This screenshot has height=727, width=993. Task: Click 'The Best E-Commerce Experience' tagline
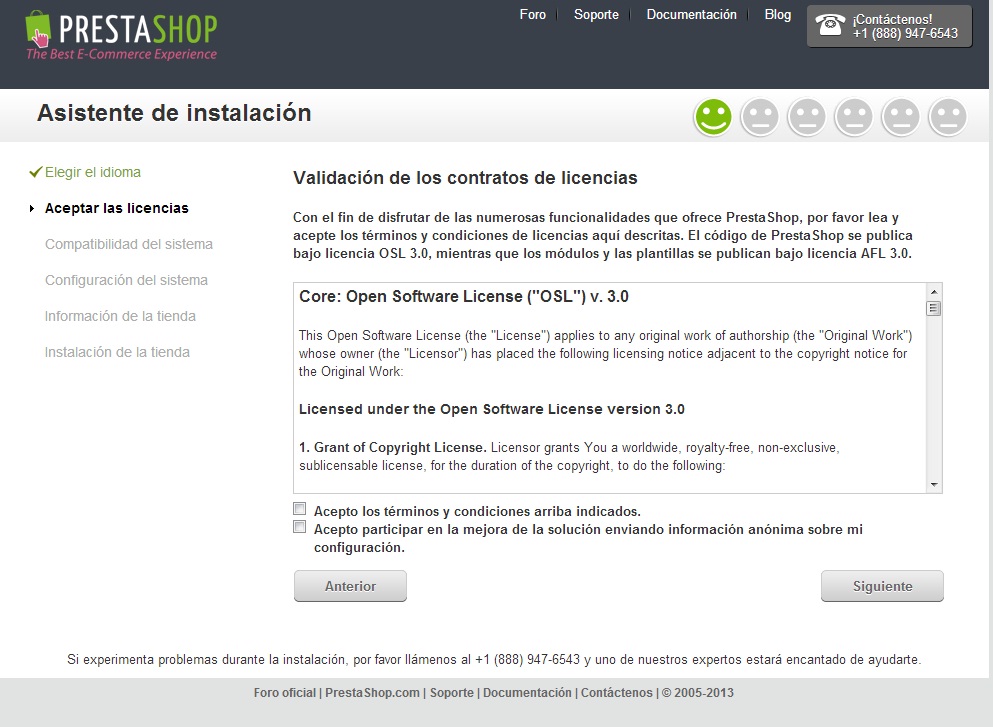point(122,54)
